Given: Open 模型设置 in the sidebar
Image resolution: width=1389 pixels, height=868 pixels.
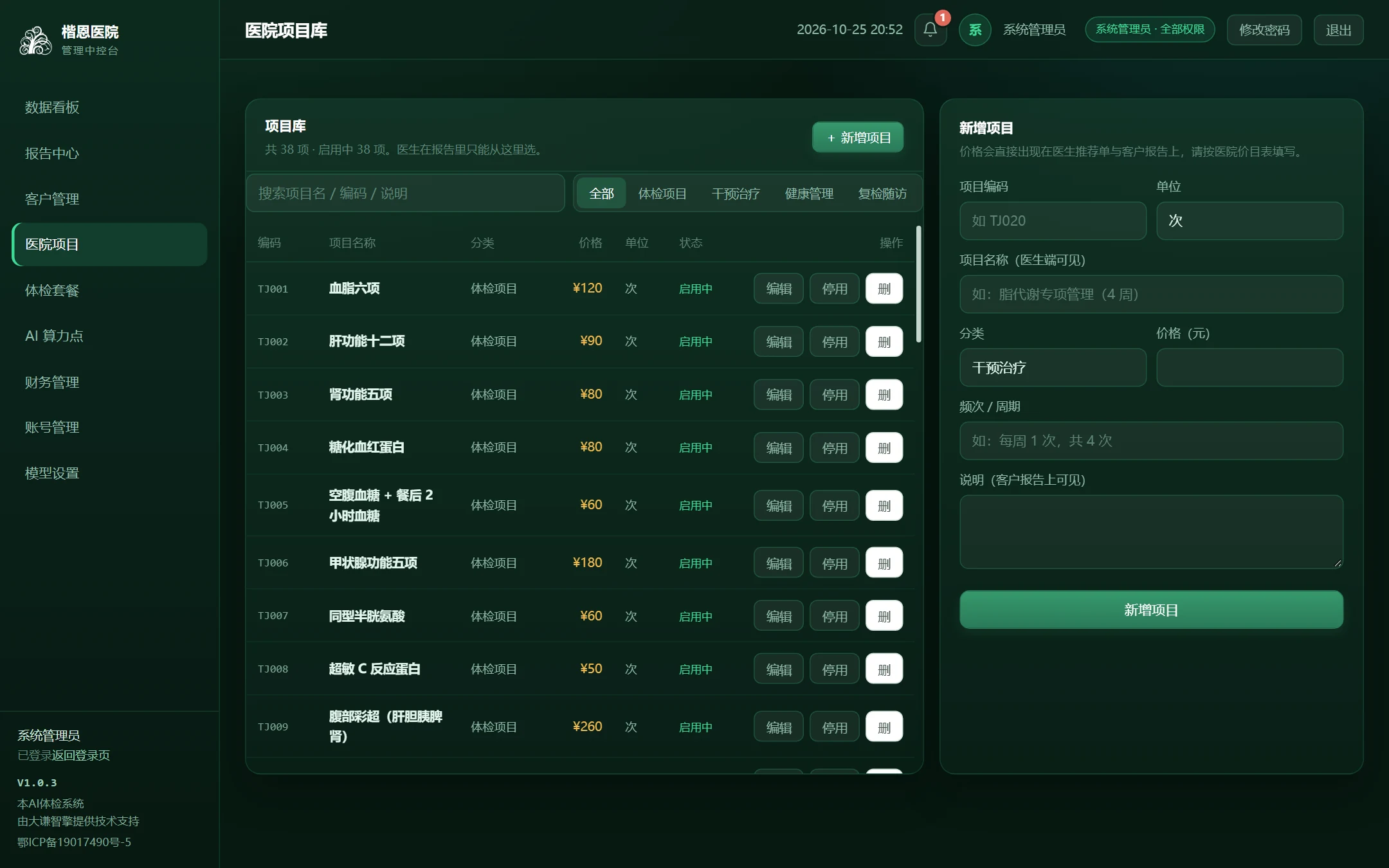Looking at the screenshot, I should pyautogui.click(x=109, y=473).
